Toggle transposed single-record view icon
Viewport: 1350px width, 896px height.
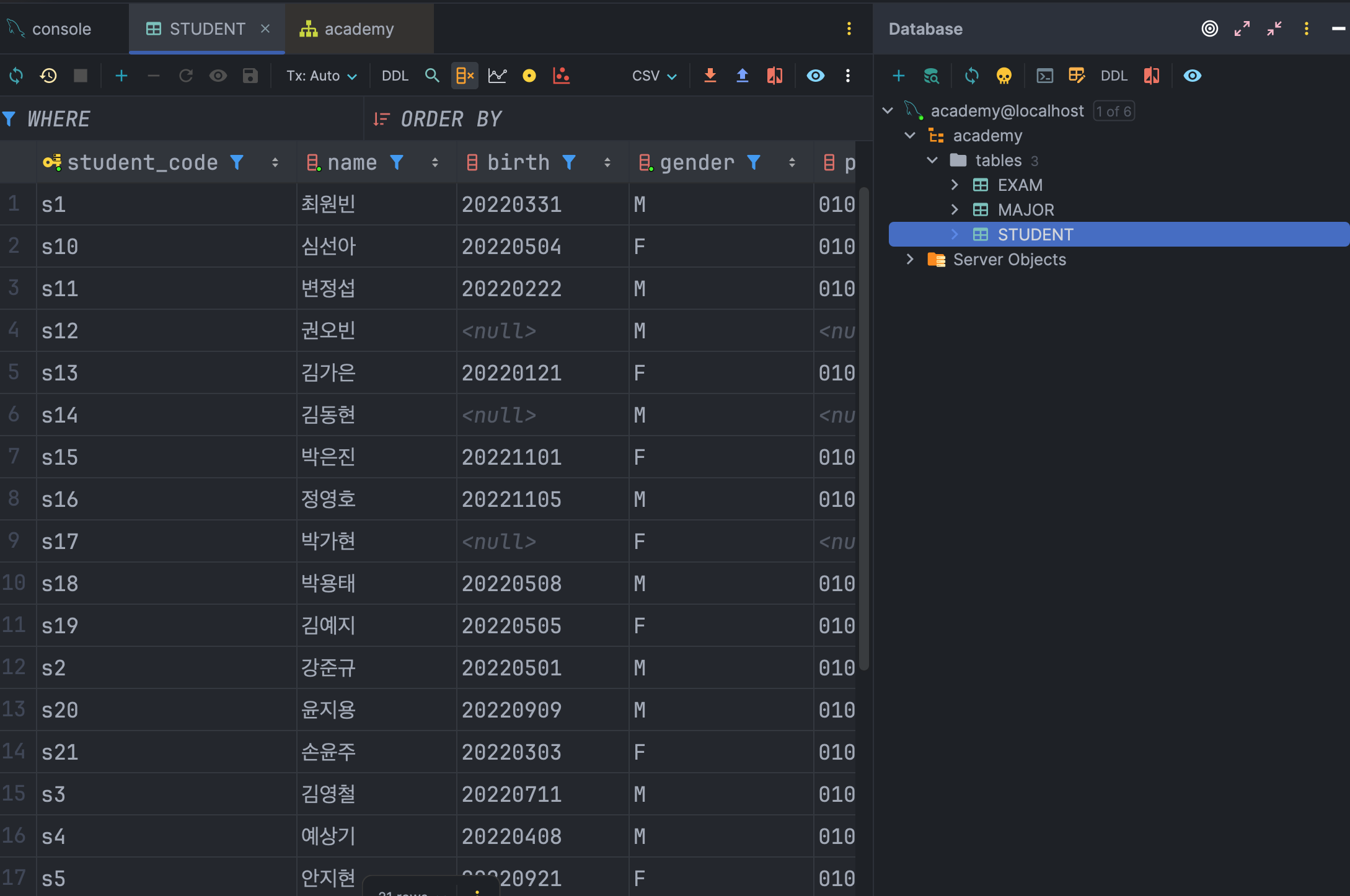(x=464, y=76)
